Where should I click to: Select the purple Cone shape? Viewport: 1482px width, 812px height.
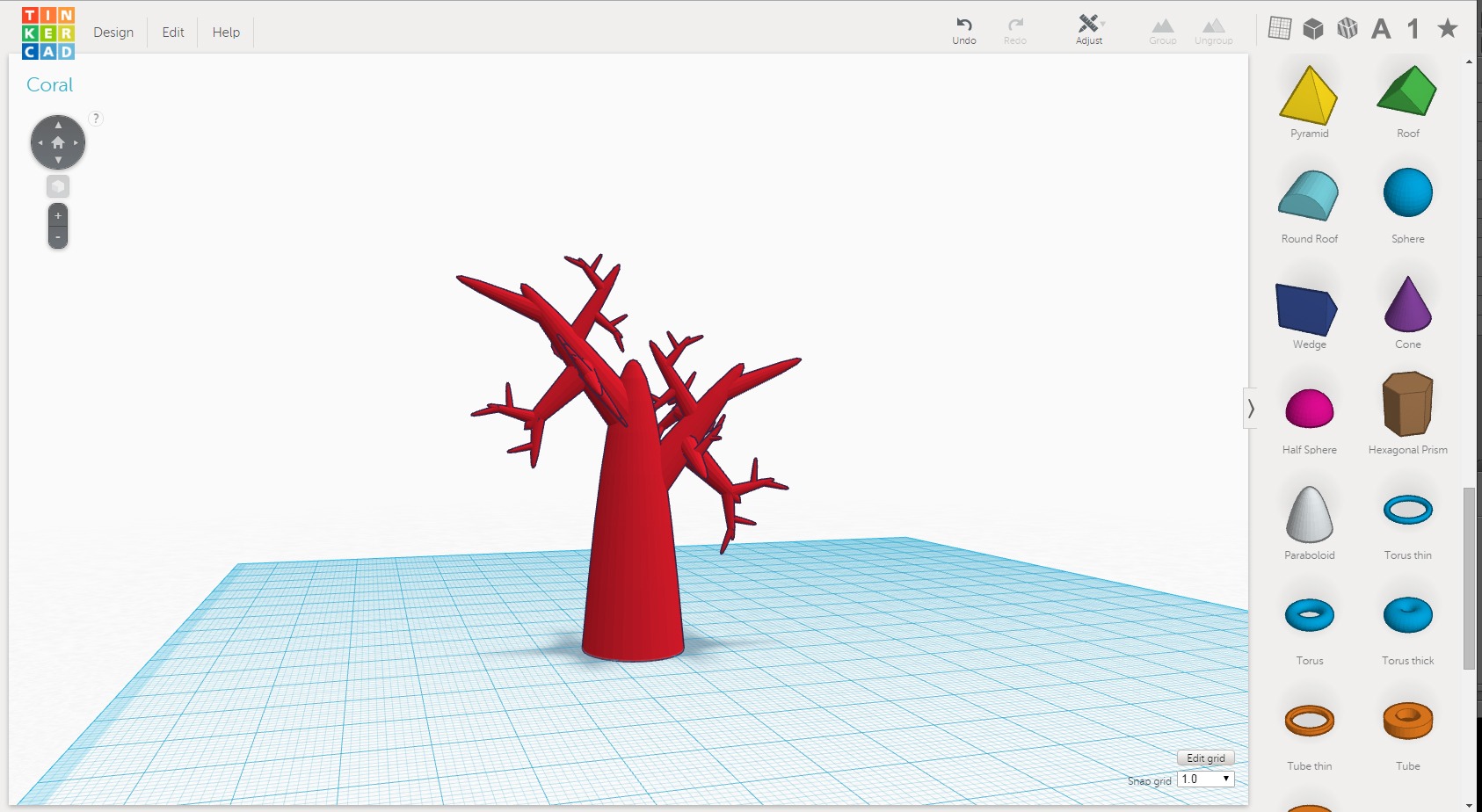tap(1408, 304)
